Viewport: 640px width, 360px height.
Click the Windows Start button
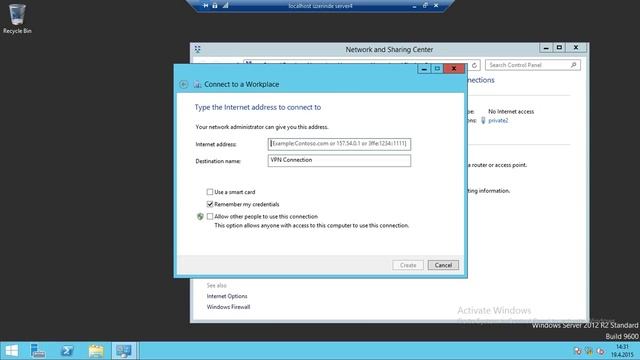tap(11, 351)
